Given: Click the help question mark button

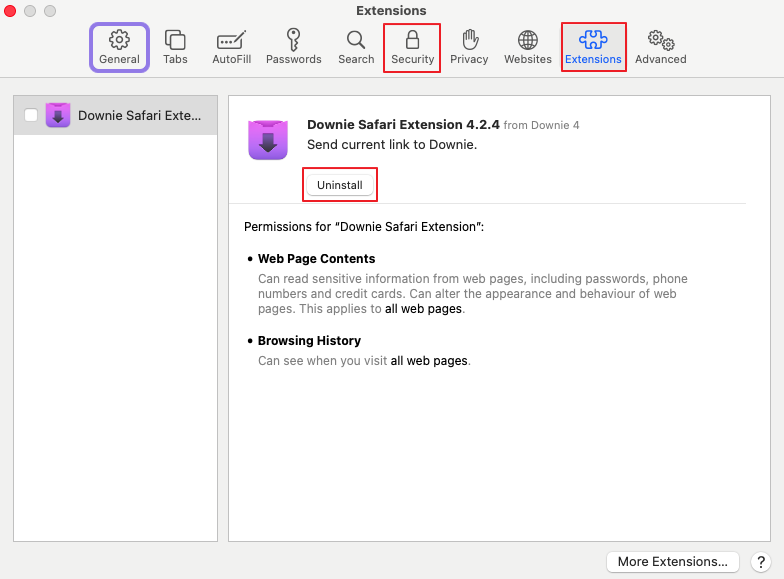Looking at the screenshot, I should pos(760,562).
